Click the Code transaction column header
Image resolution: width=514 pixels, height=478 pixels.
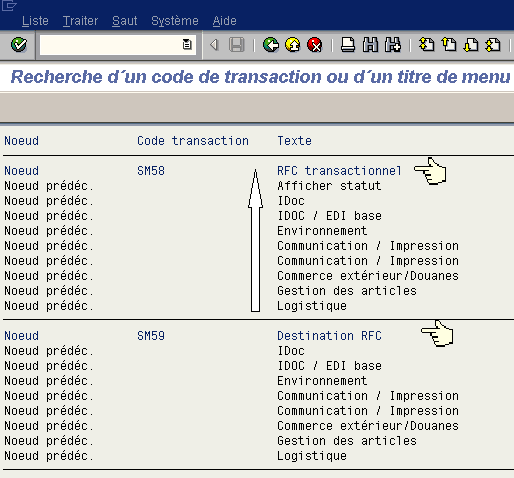point(193,141)
